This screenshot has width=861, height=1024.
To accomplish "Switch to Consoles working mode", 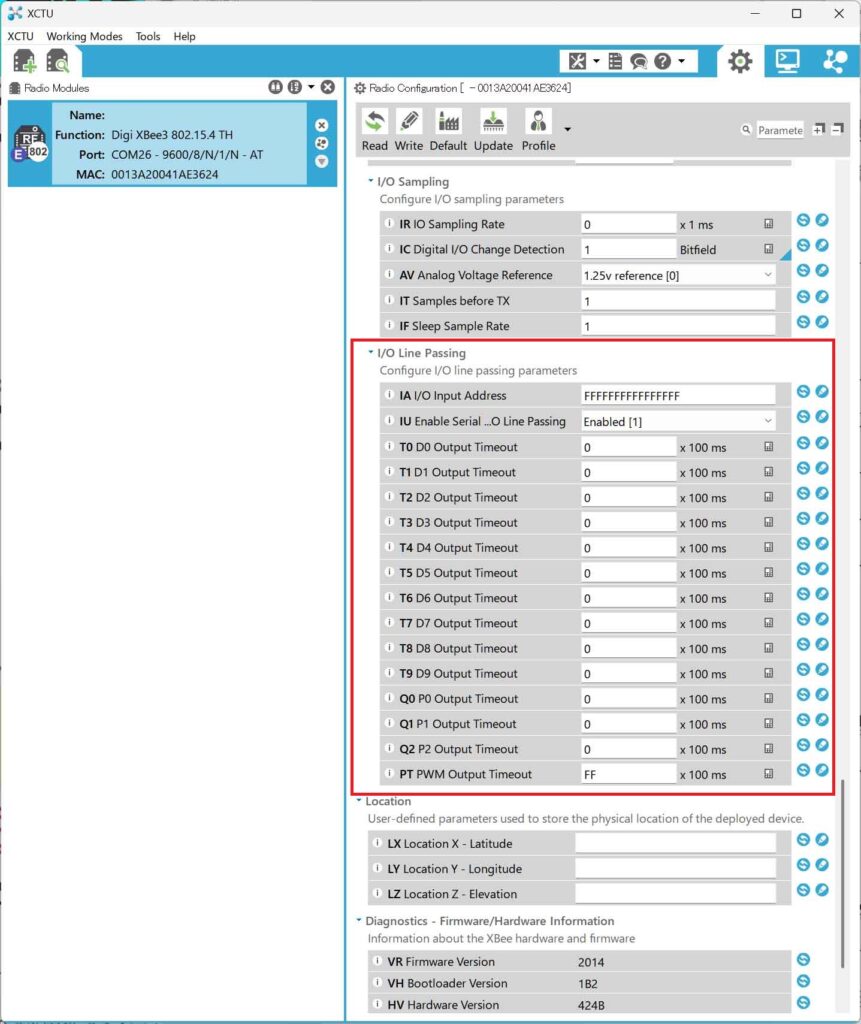I will (787, 61).
